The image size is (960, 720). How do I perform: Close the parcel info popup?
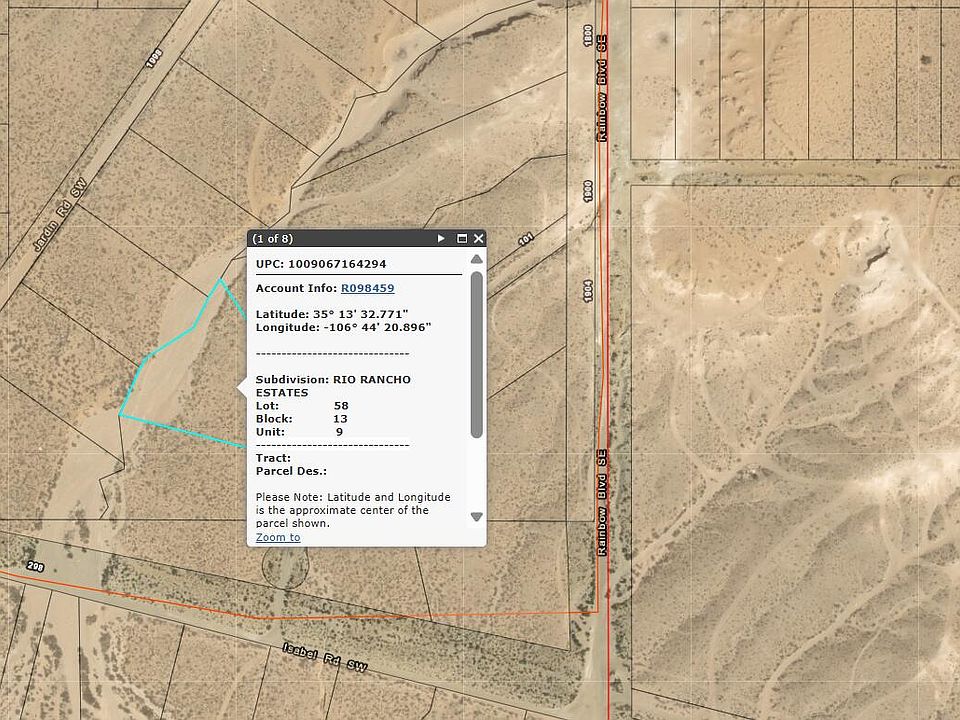pos(479,238)
